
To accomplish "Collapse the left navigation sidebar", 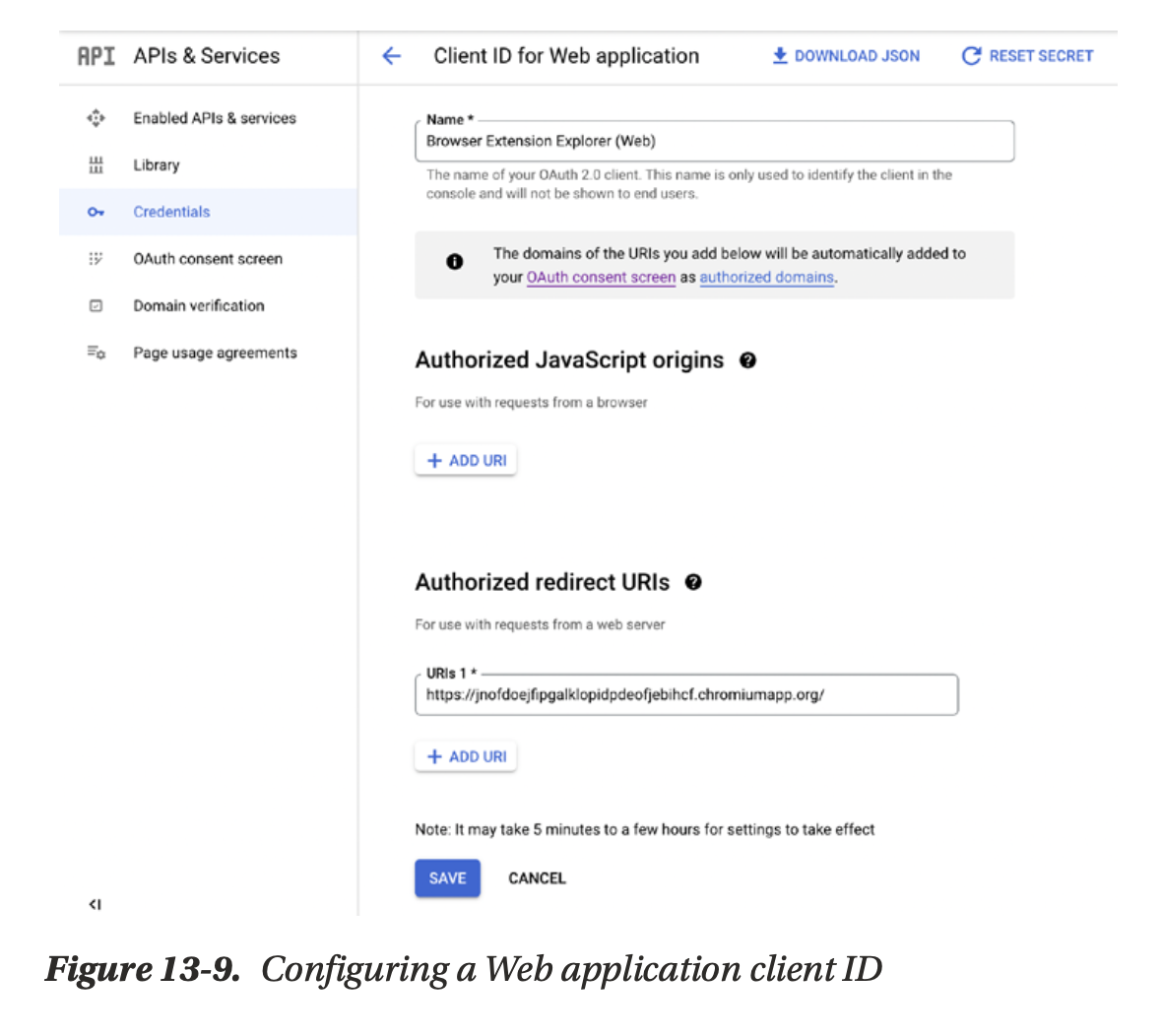I will (x=95, y=904).
